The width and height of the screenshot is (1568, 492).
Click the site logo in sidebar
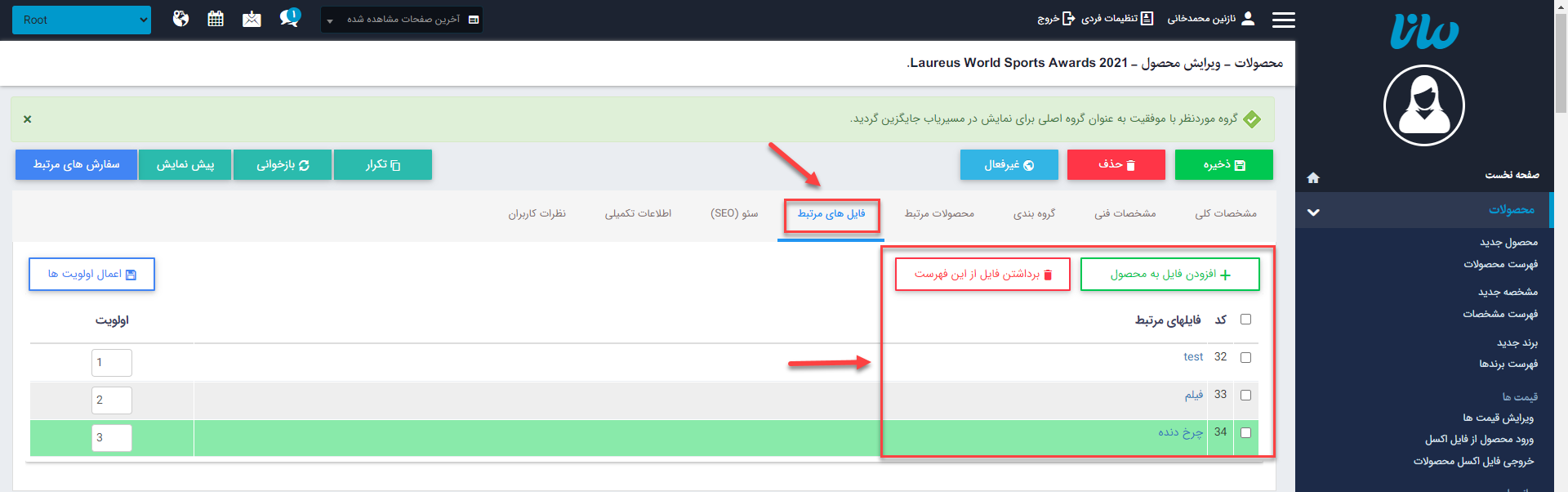tap(1424, 33)
